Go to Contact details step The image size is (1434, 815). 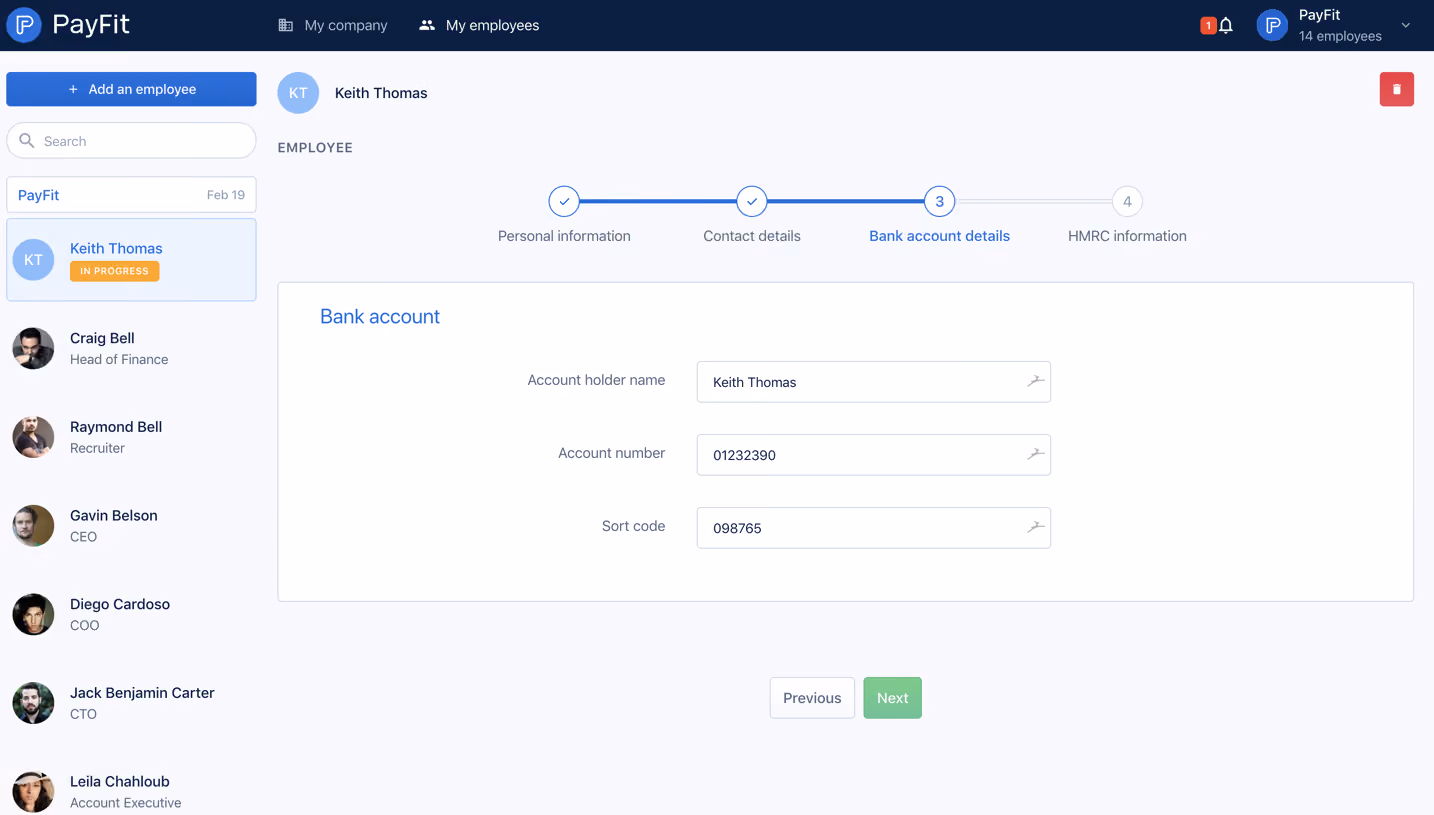coord(752,217)
